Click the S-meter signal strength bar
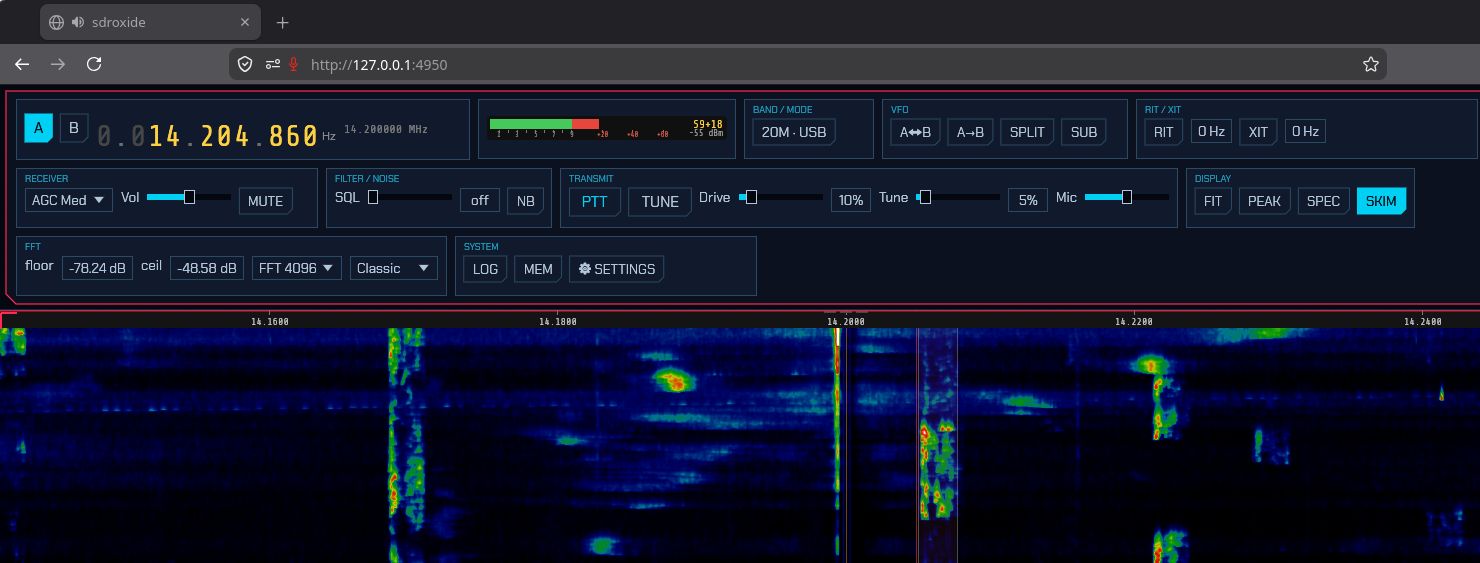The height and width of the screenshot is (563, 1480). click(x=606, y=128)
